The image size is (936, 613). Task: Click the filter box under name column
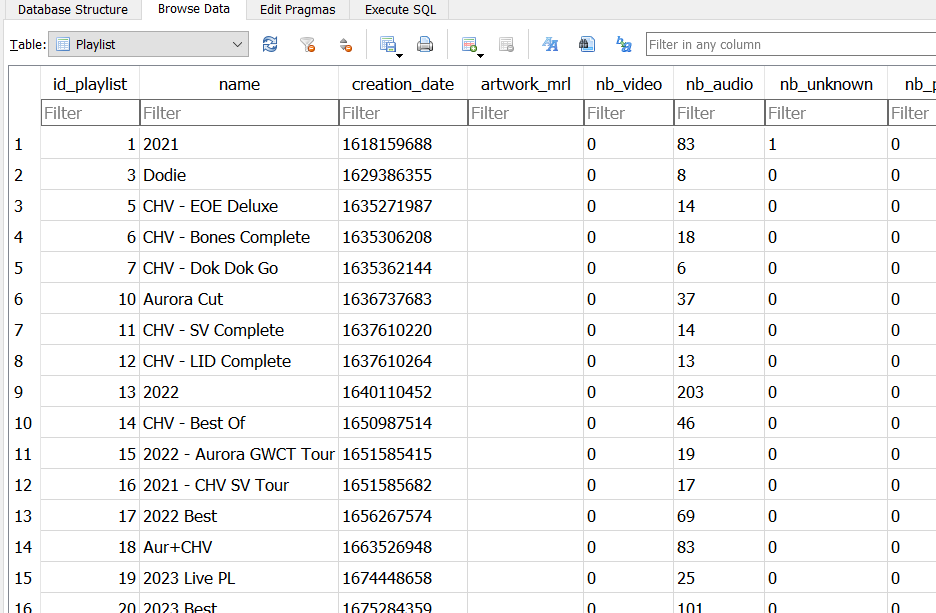point(238,113)
